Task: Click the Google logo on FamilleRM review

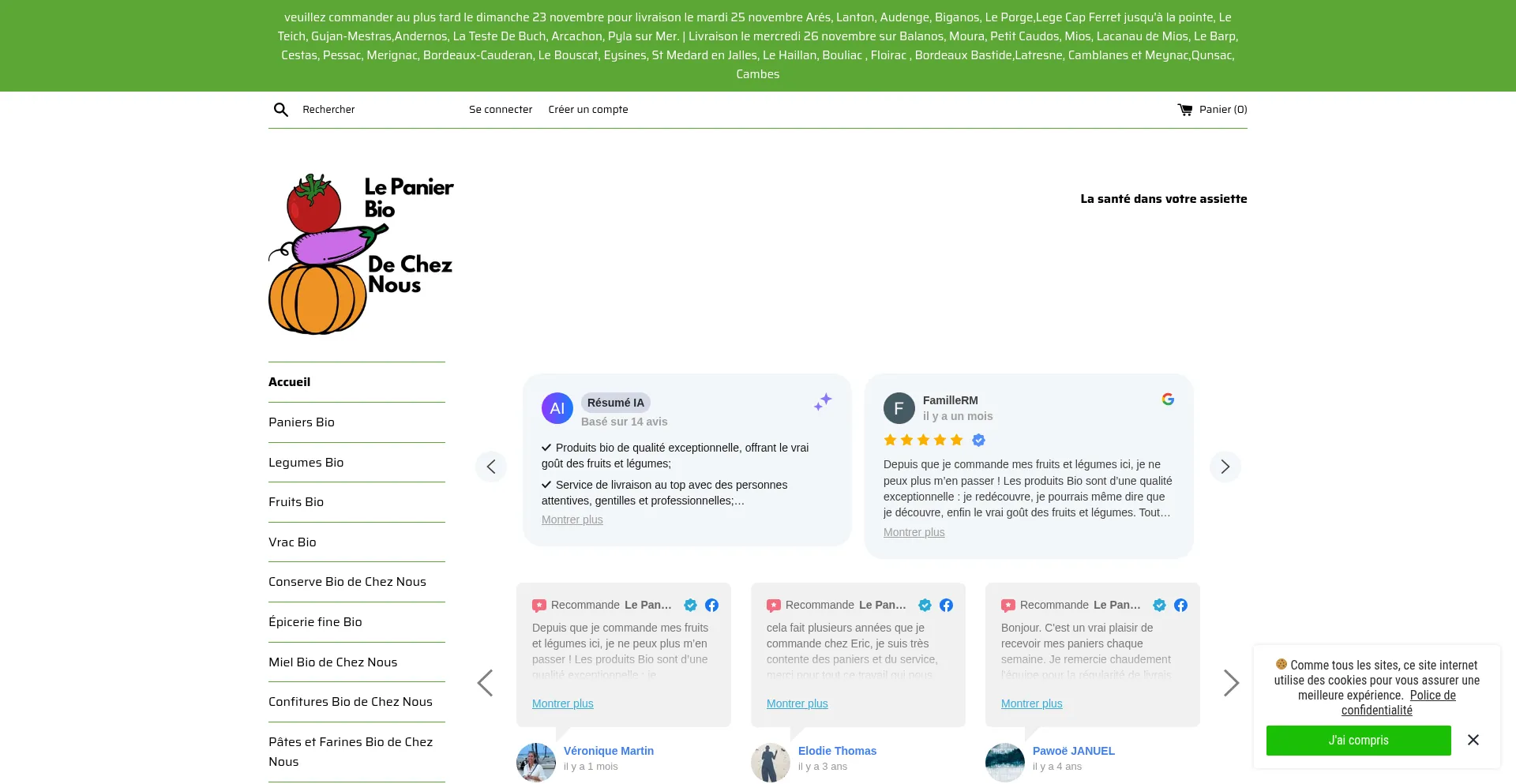Action: click(x=1168, y=400)
